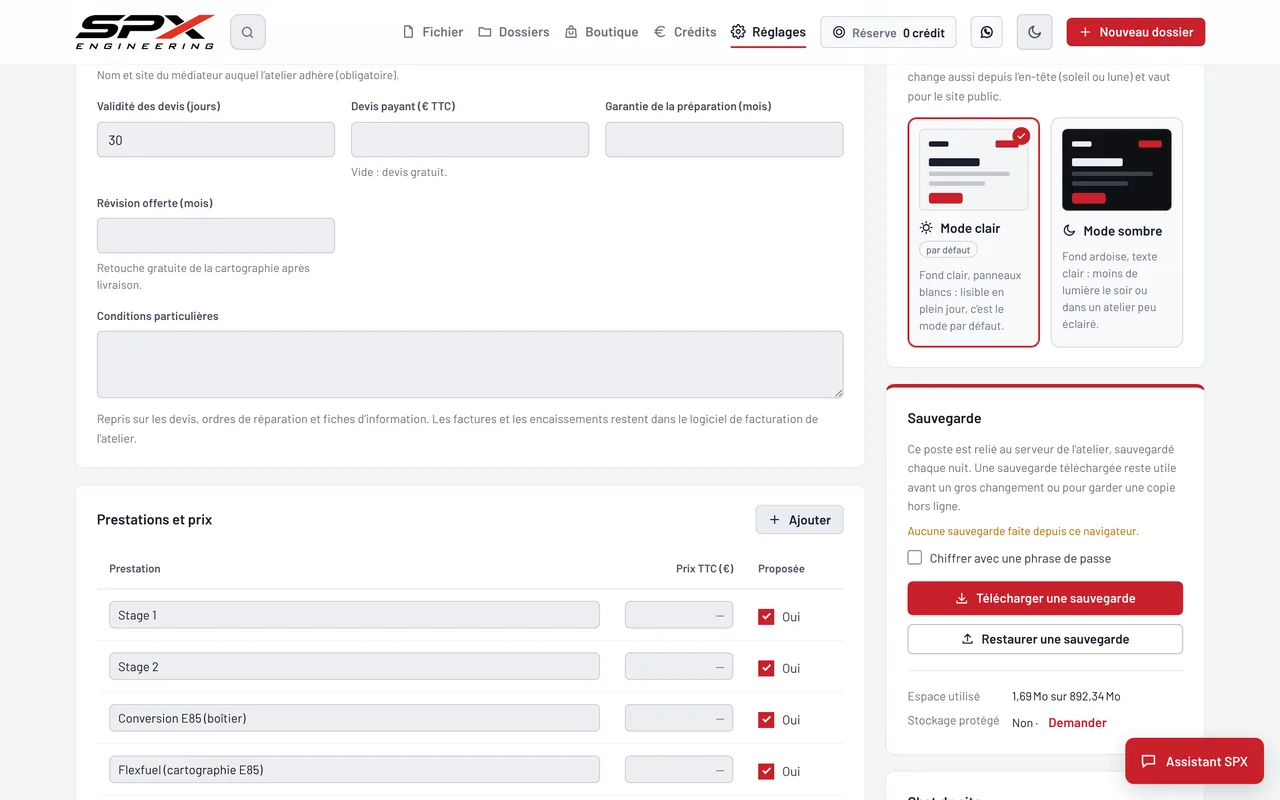Uncheck Proposée for Stage 2
This screenshot has height=800, width=1280.
[766, 668]
